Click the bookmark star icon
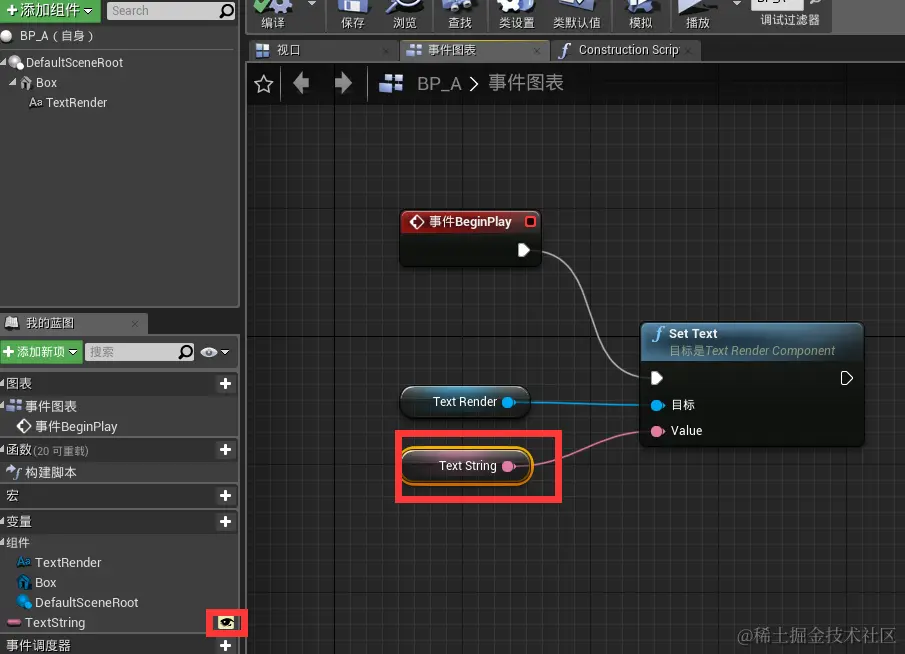This screenshot has width=905, height=654. 264,84
